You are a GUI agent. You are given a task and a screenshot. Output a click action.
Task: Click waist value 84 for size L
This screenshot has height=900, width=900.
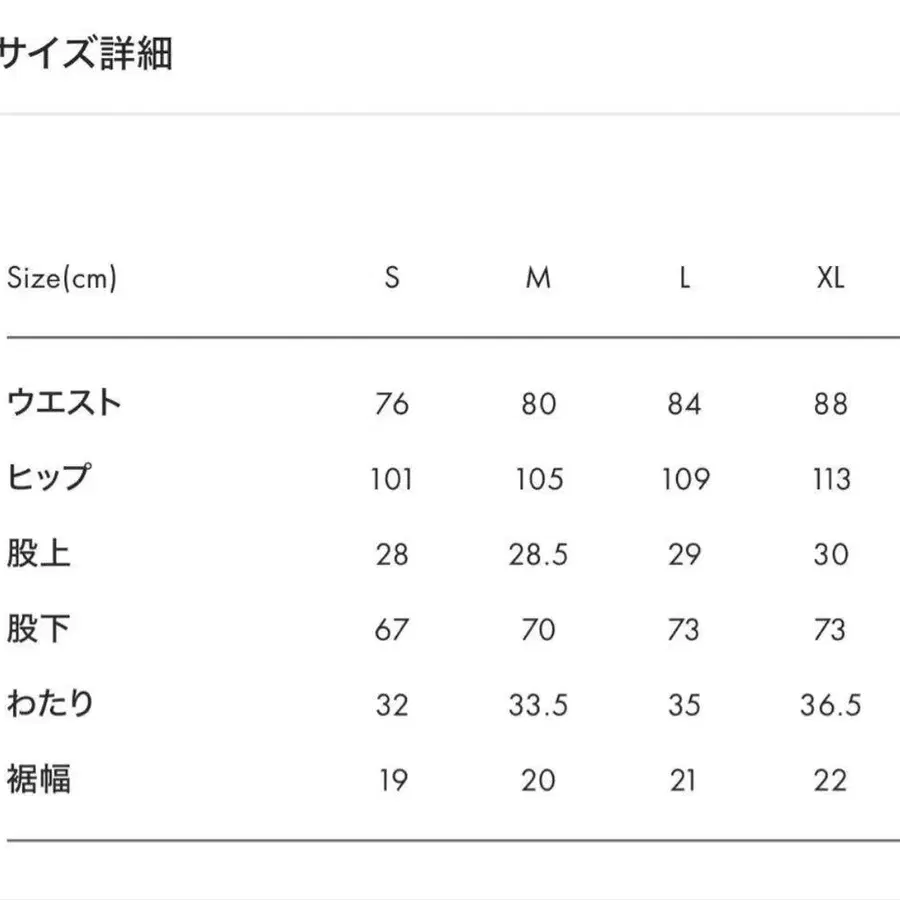684,404
